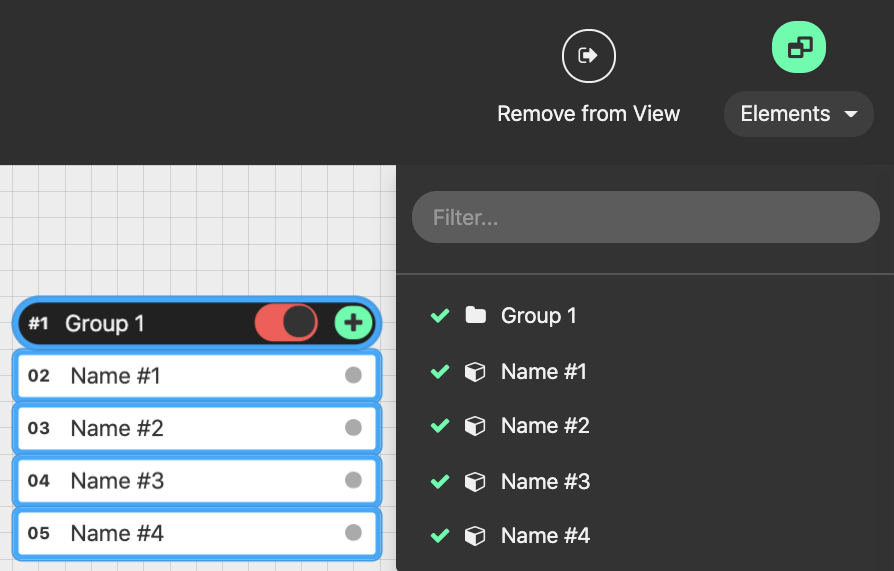Click in the Filter search field
Image resolution: width=894 pixels, height=571 pixels.
click(645, 217)
